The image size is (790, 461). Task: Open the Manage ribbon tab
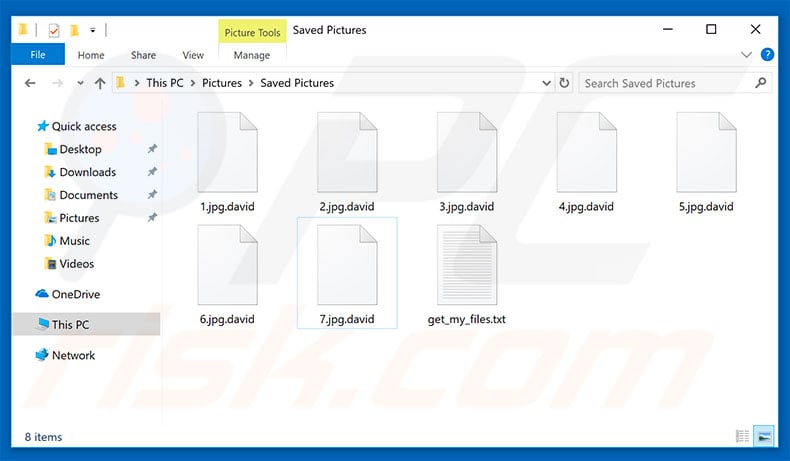(252, 55)
